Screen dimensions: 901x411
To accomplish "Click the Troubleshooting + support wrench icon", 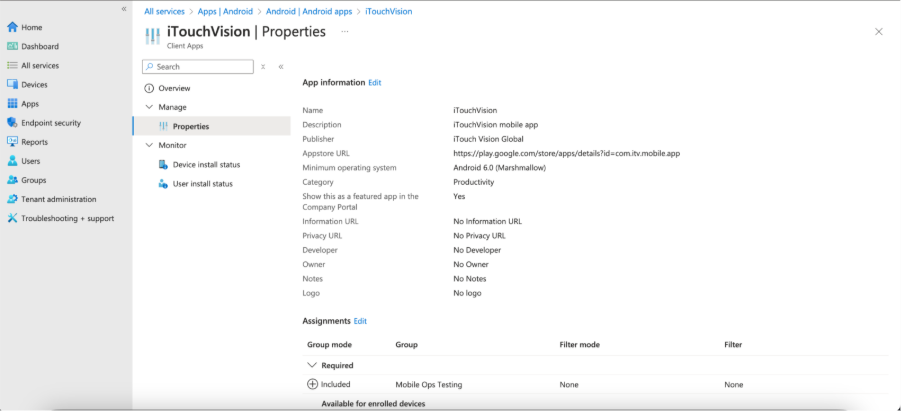I will click(12, 218).
